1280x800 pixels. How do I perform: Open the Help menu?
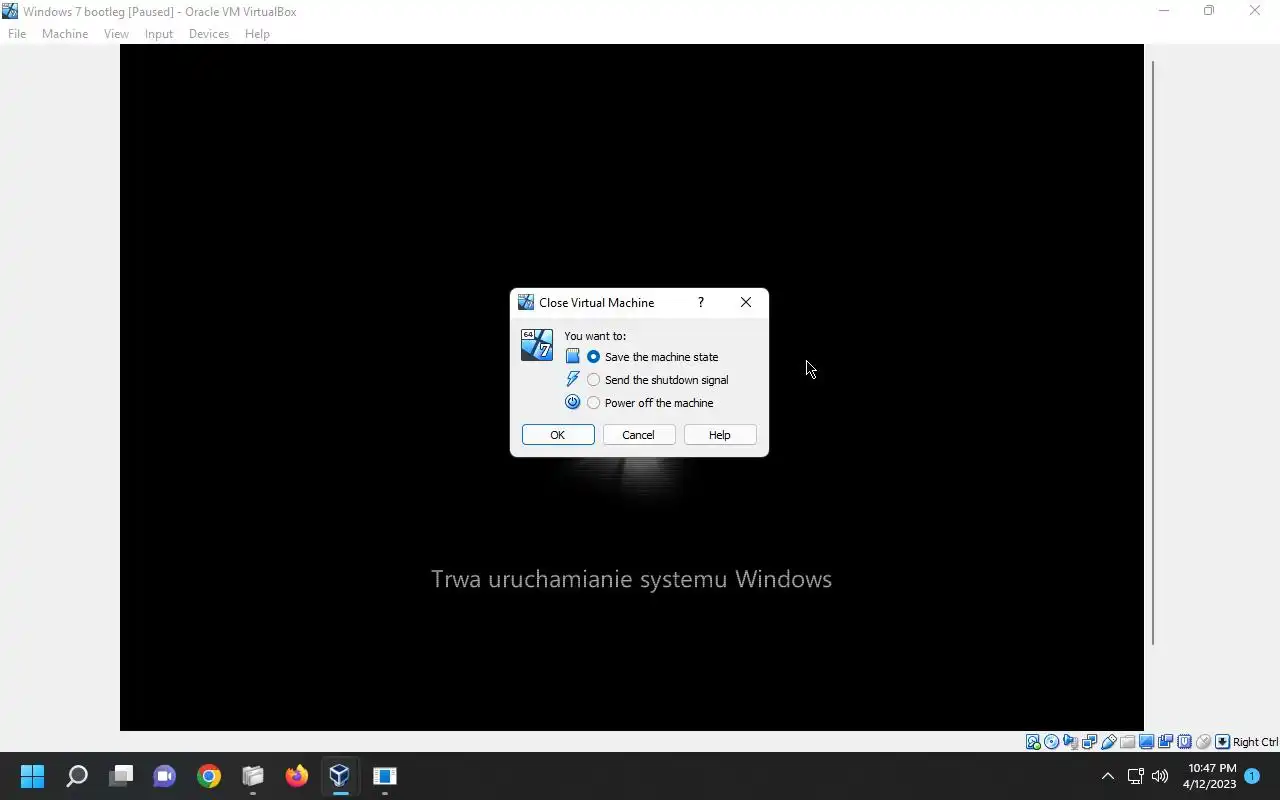pos(257,34)
